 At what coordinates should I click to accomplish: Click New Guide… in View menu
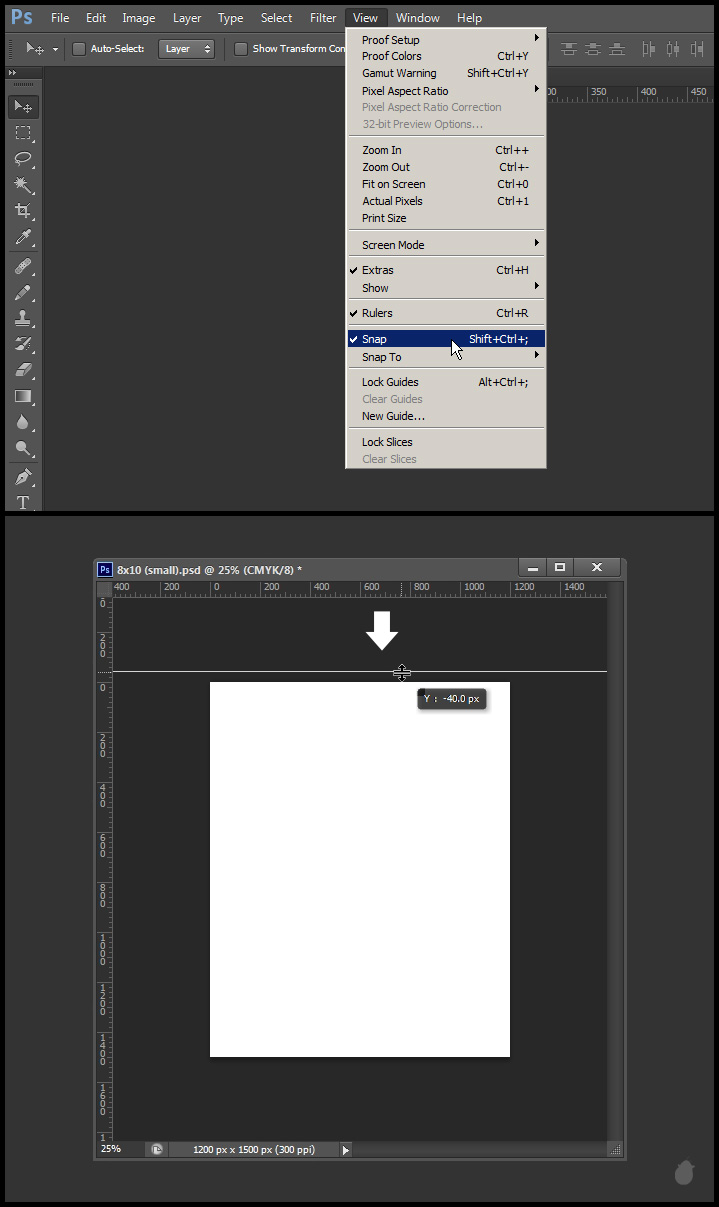click(393, 416)
